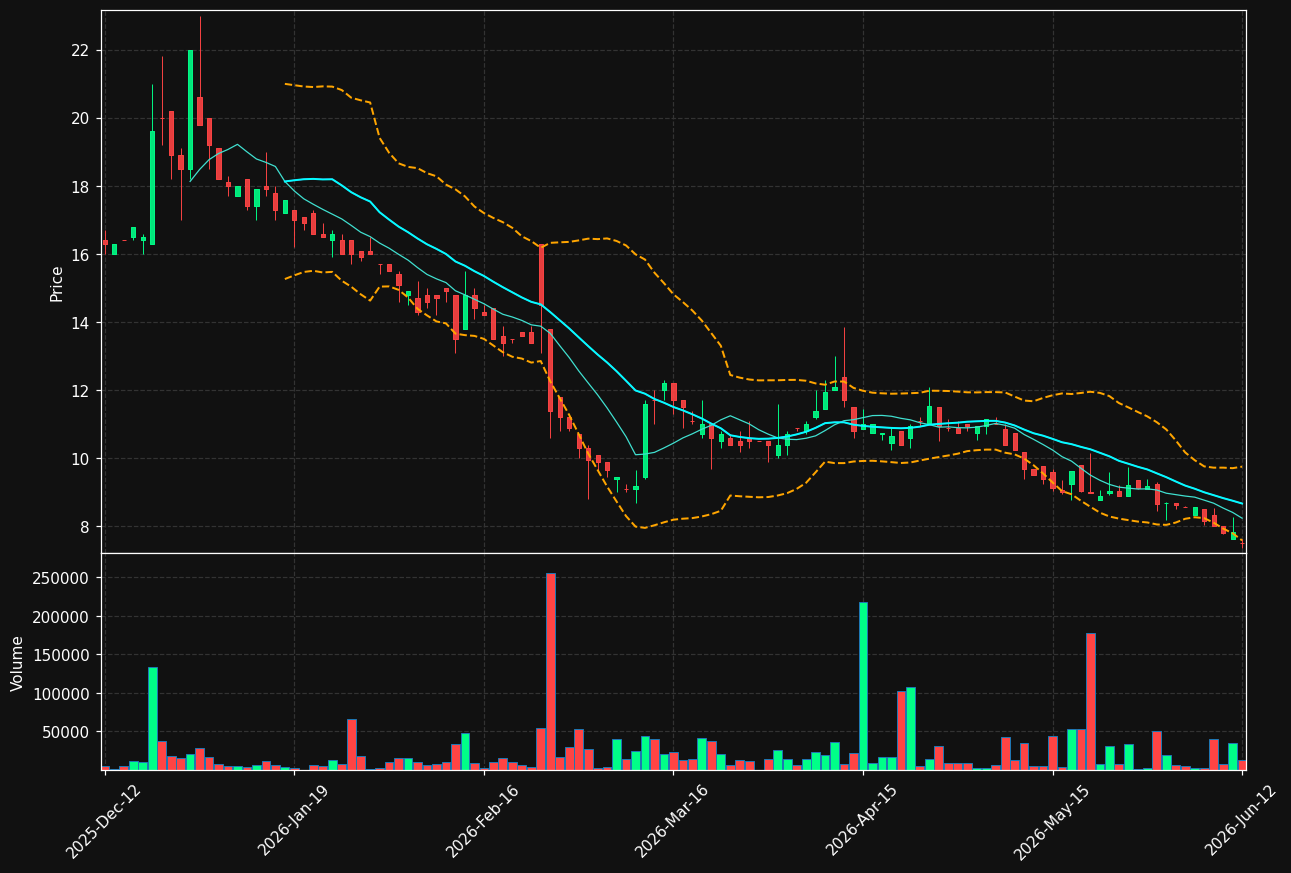This screenshot has height=873, width=1291.
Task: Click the volume axis label 250000
Action: tap(61, 578)
